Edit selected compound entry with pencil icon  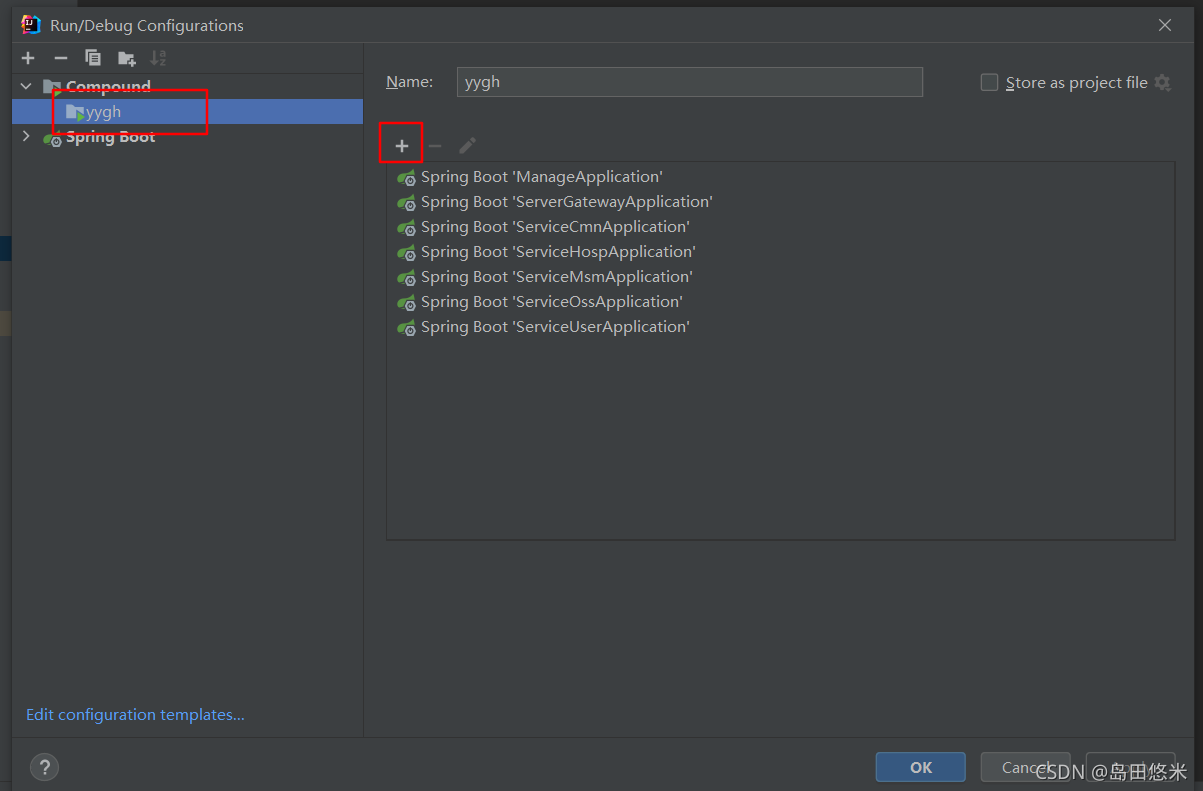pos(467,146)
